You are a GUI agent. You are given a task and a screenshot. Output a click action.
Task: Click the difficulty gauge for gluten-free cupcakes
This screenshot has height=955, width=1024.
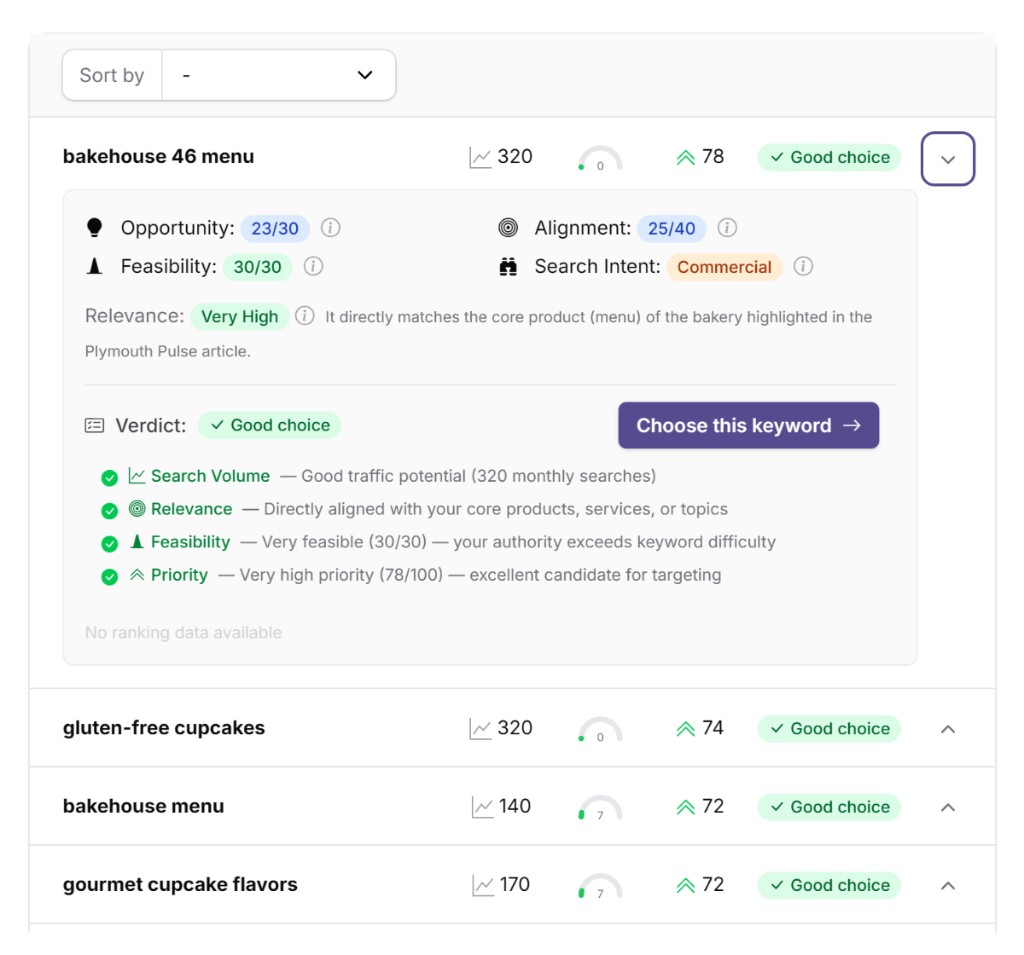click(x=599, y=728)
